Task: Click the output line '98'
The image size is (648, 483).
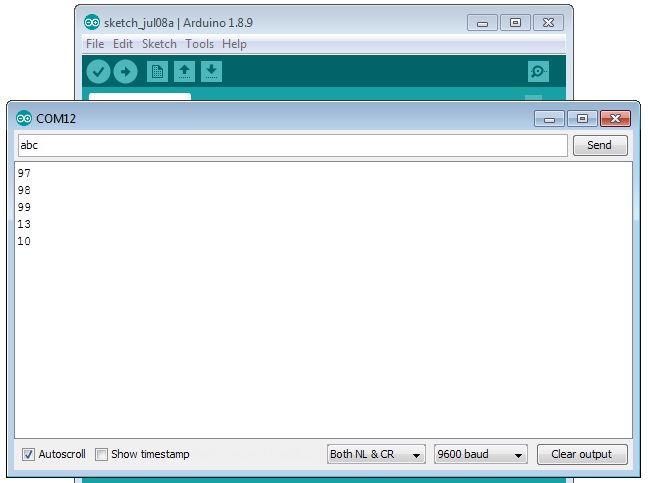Action: click(x=24, y=190)
